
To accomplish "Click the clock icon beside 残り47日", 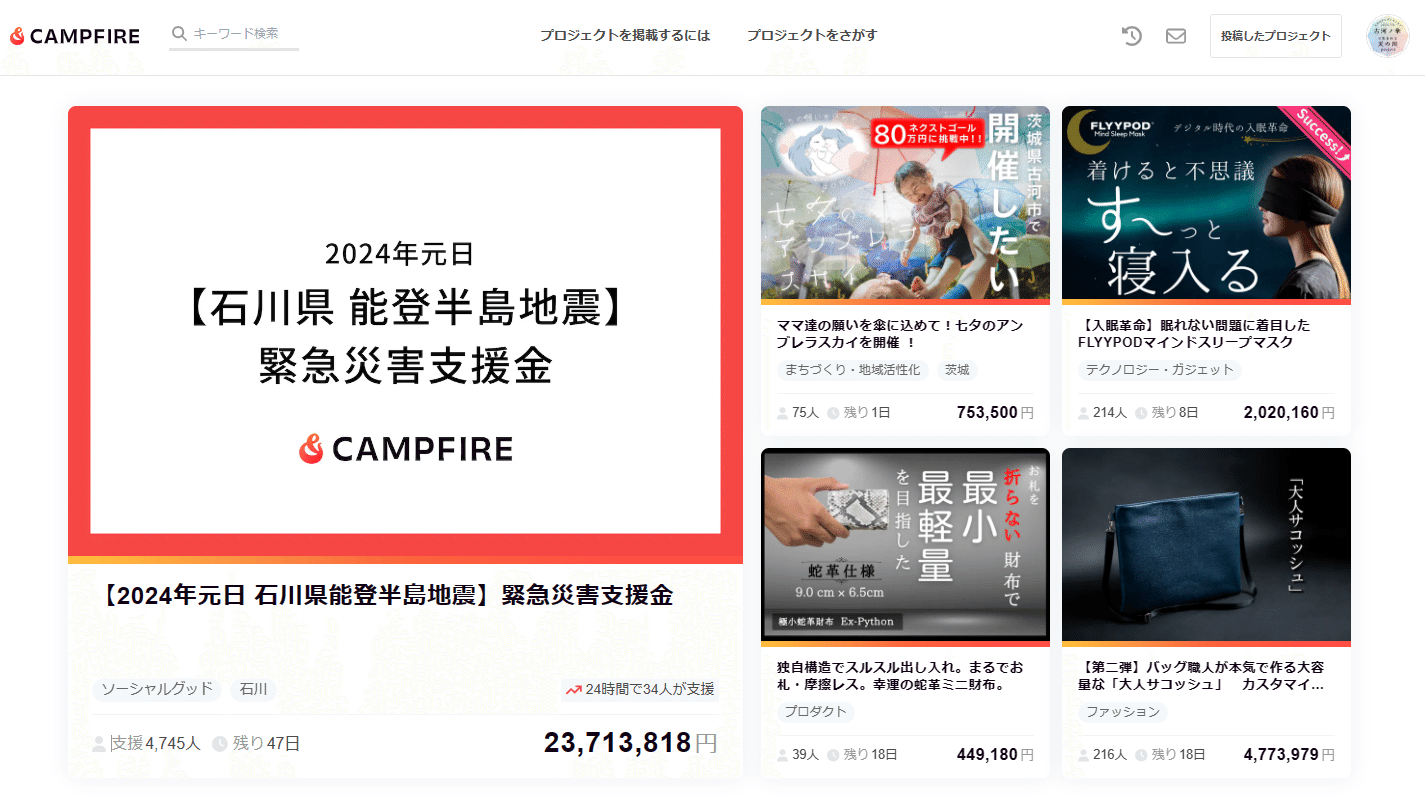I will (x=220, y=744).
